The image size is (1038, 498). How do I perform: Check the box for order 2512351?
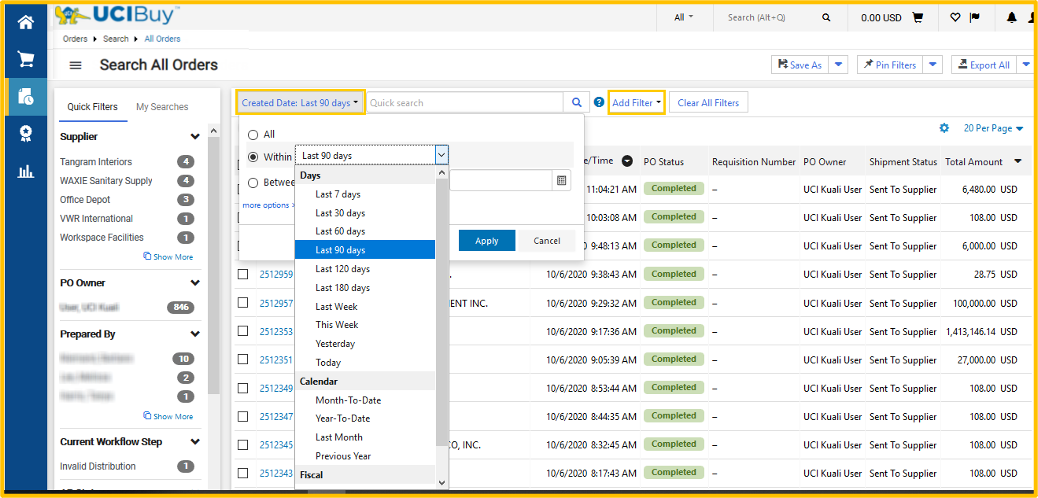243,359
